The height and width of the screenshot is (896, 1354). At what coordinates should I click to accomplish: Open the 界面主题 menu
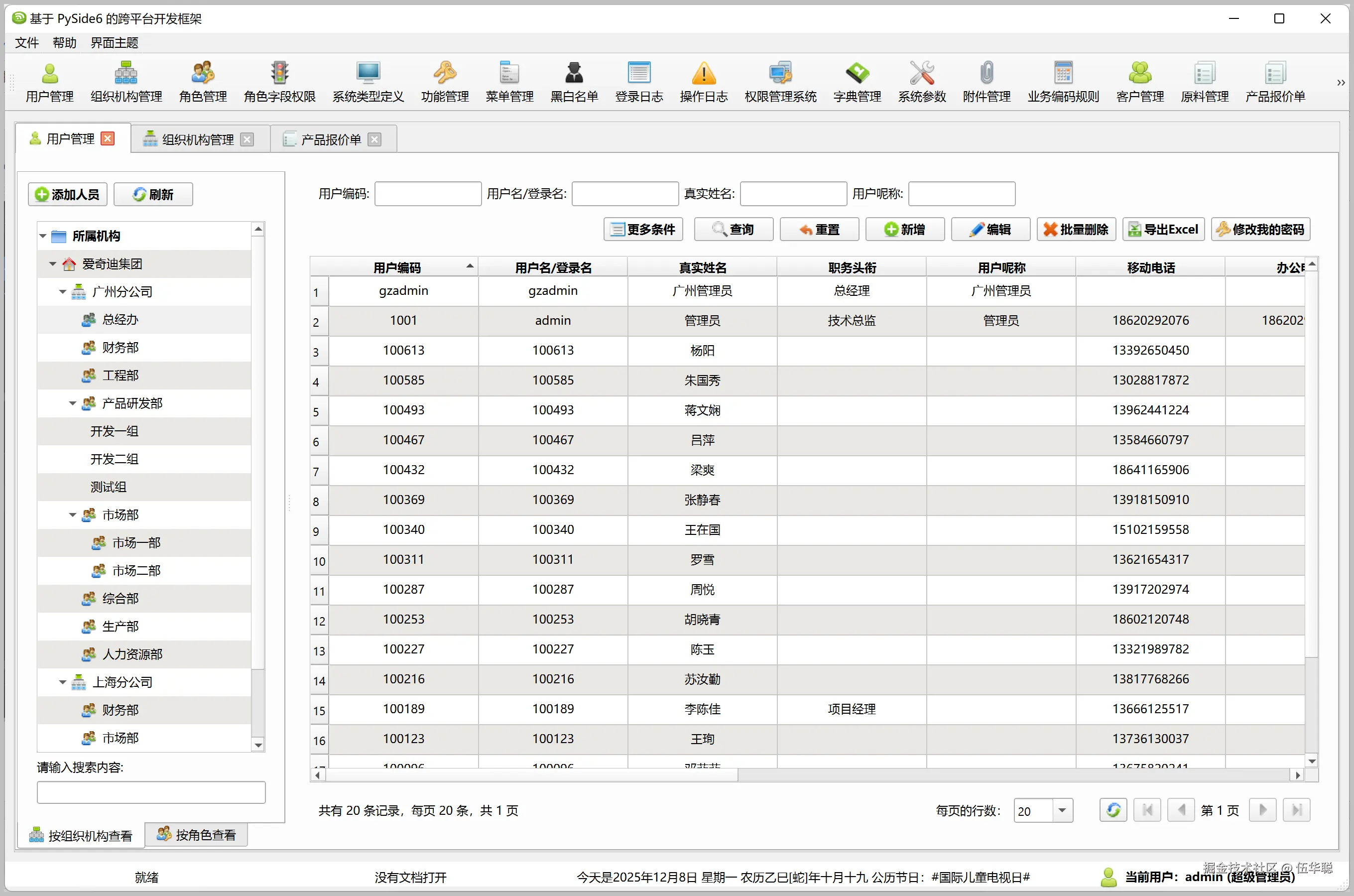click(114, 43)
